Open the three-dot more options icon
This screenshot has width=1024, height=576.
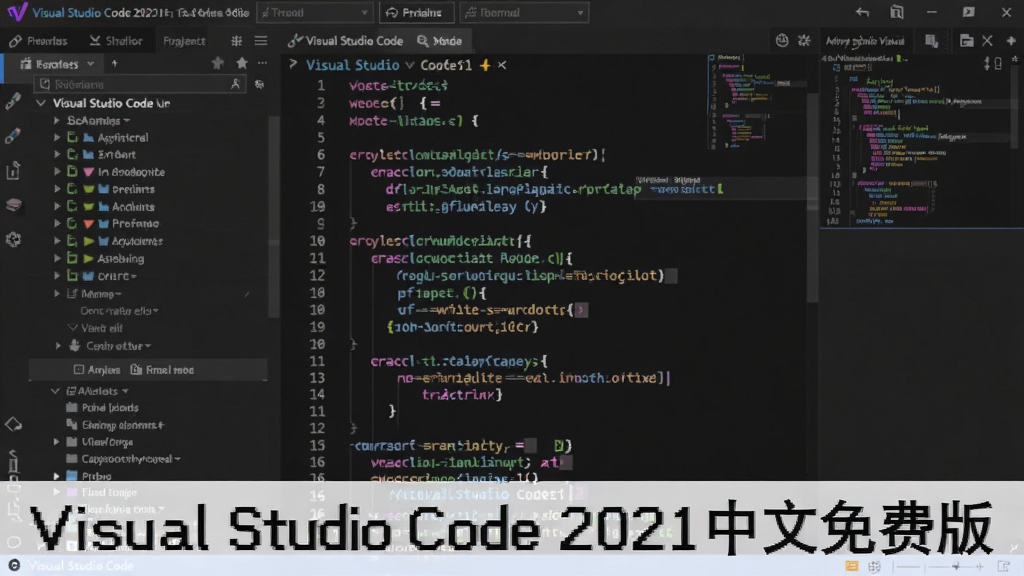[262, 63]
